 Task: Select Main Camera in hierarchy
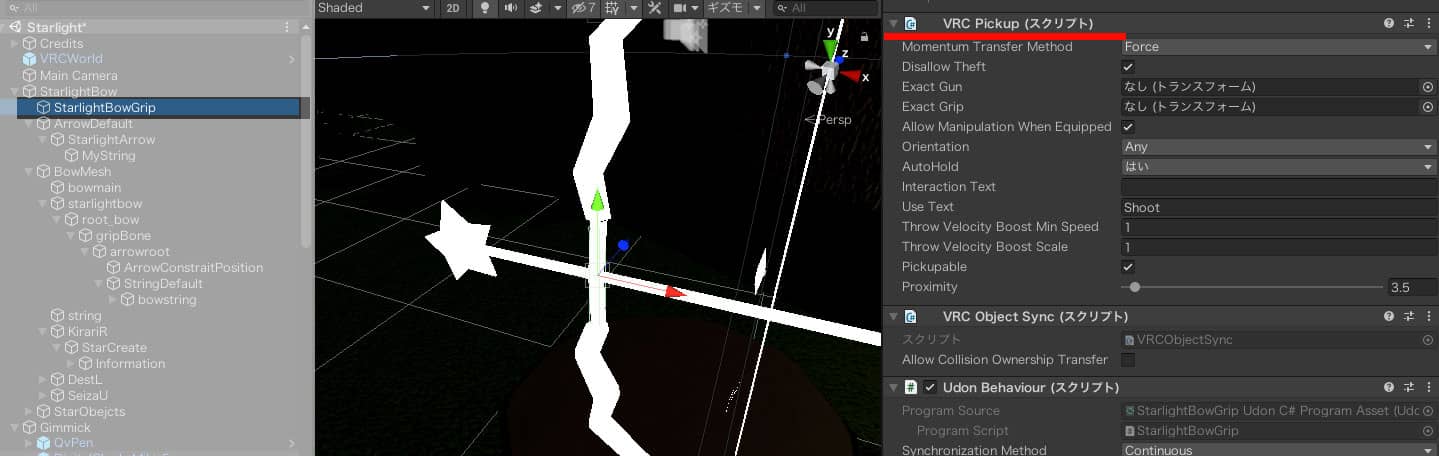78,76
